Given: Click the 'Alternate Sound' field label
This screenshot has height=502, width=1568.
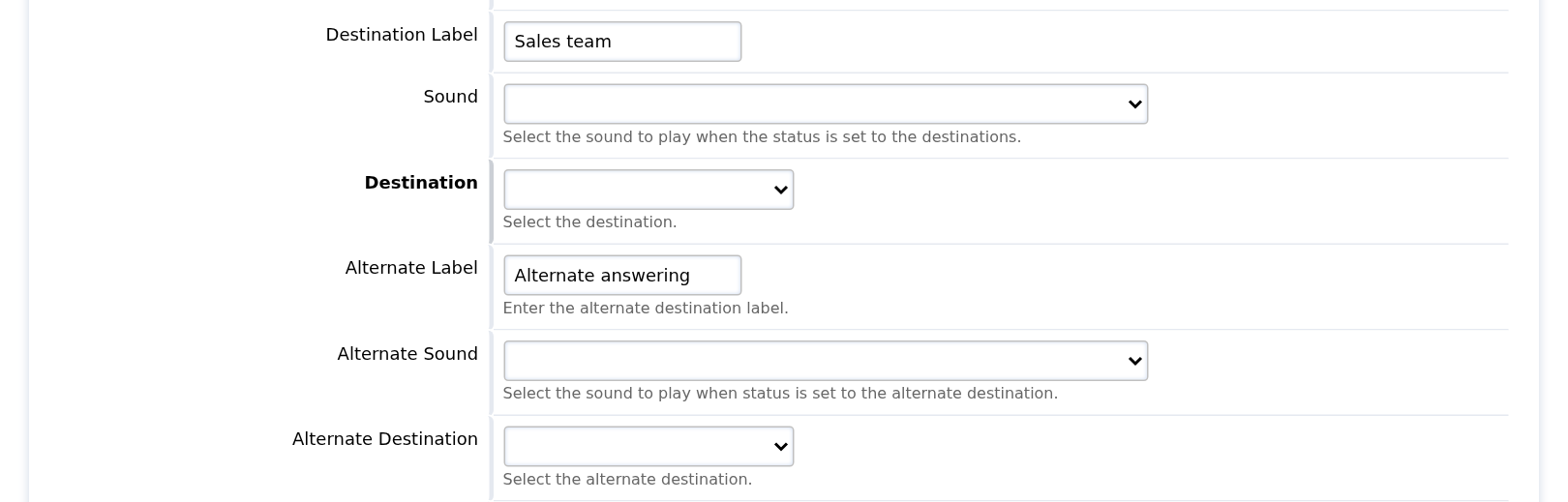Looking at the screenshot, I should point(407,354).
